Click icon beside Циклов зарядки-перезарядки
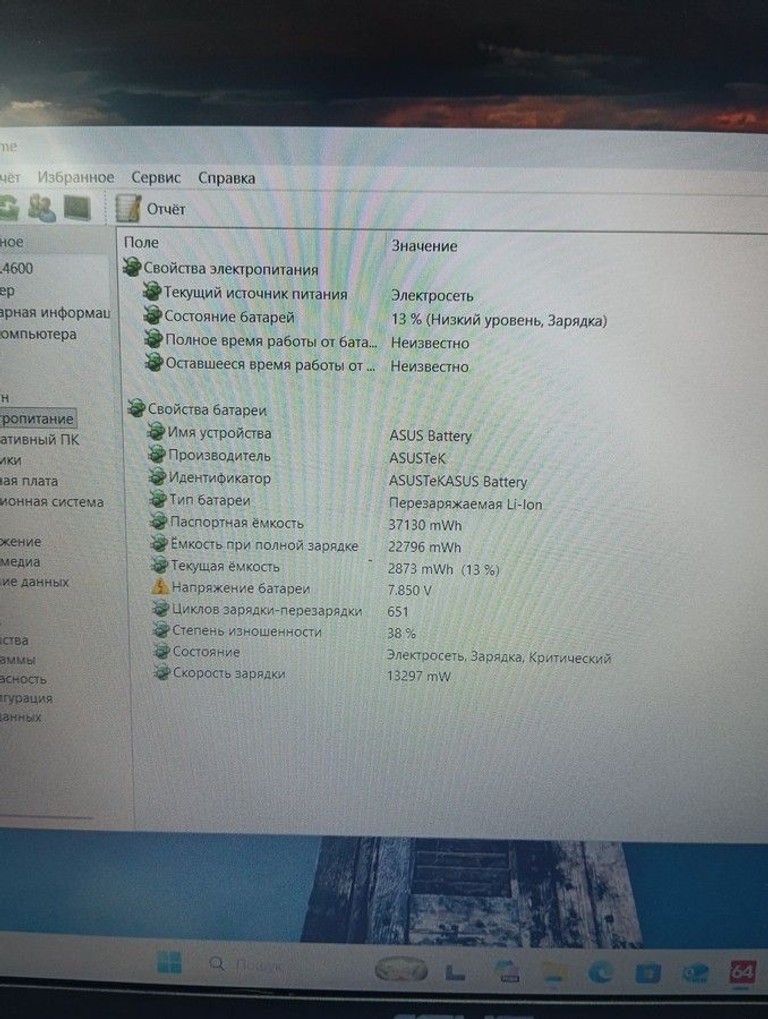Viewport: 768px width, 1019px height. coord(160,608)
